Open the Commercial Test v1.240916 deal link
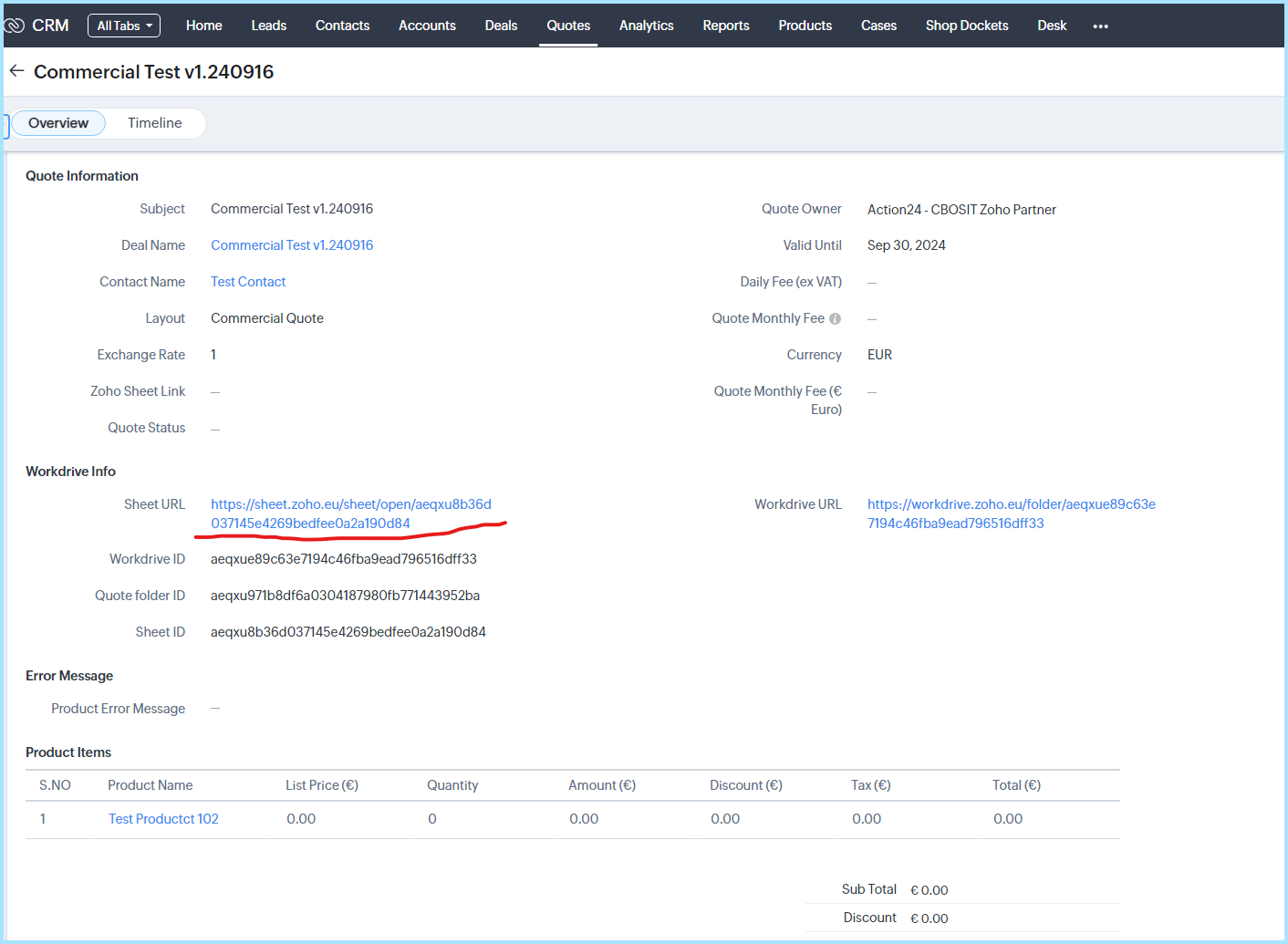Image resolution: width=1288 pixels, height=944 pixels. click(292, 245)
